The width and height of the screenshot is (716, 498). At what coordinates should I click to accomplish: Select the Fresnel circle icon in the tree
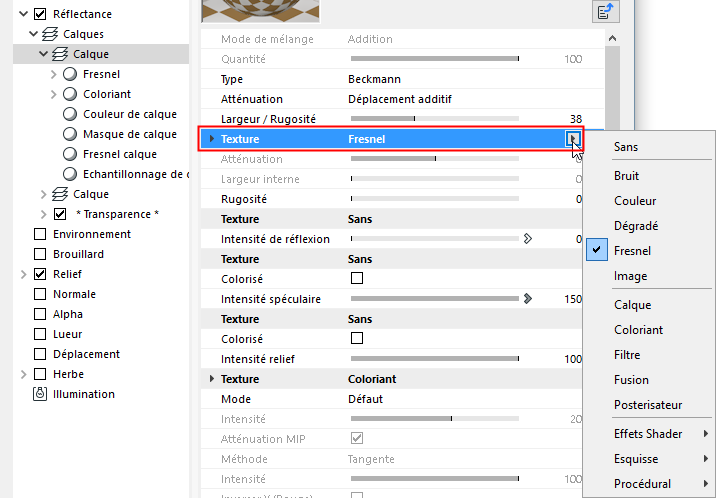click(70, 74)
